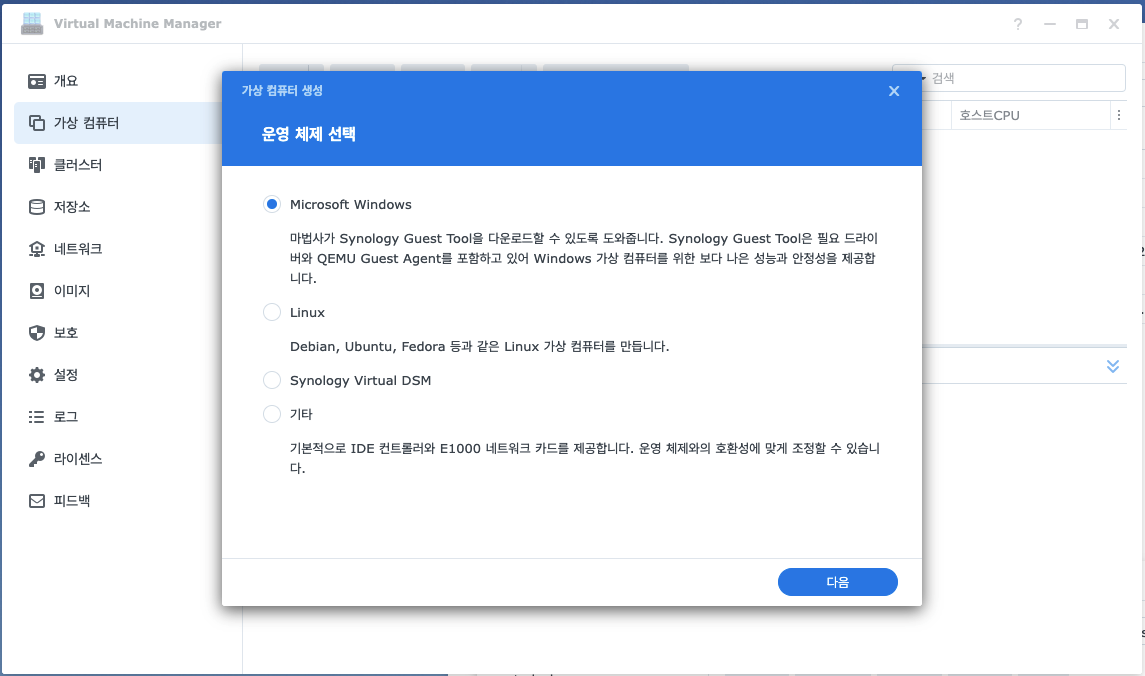Close the 가상 컴퓨터 생성 dialog
The height and width of the screenshot is (676, 1145).
[894, 91]
